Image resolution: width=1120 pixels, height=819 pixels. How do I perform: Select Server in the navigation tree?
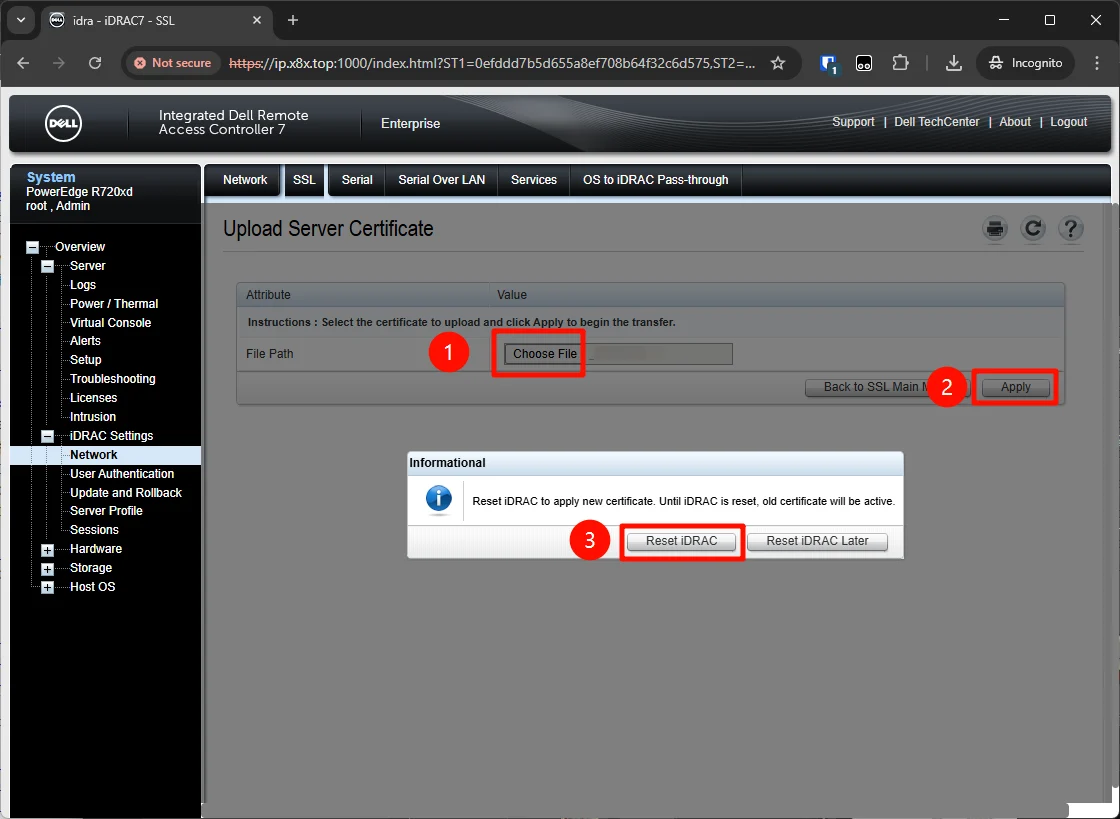point(88,266)
